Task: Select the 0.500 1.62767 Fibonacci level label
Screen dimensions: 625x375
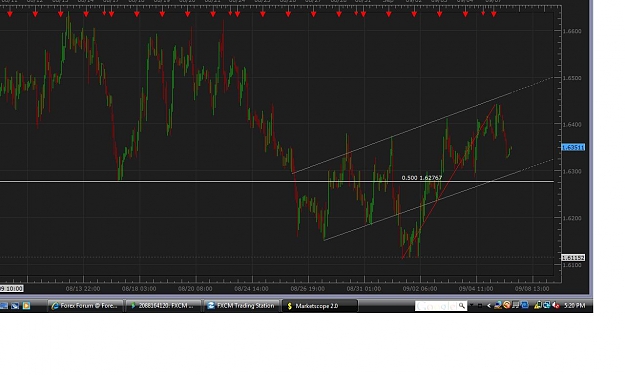Action: (x=422, y=178)
